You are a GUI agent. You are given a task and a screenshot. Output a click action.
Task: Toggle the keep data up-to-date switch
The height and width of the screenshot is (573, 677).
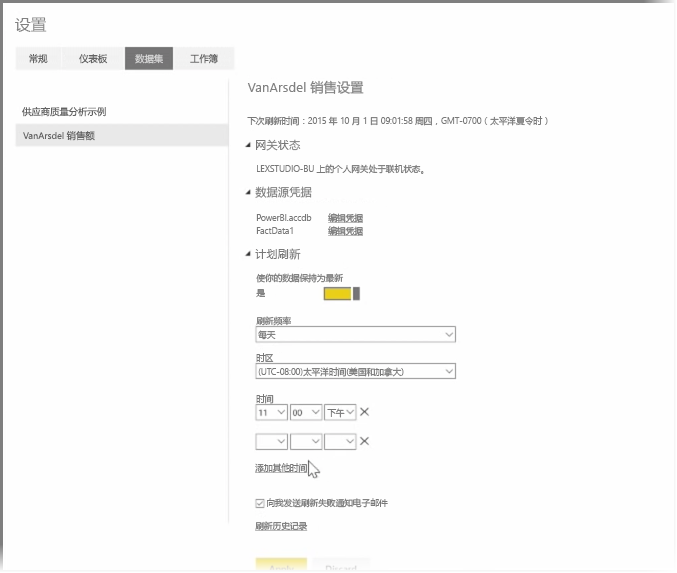tap(342, 294)
